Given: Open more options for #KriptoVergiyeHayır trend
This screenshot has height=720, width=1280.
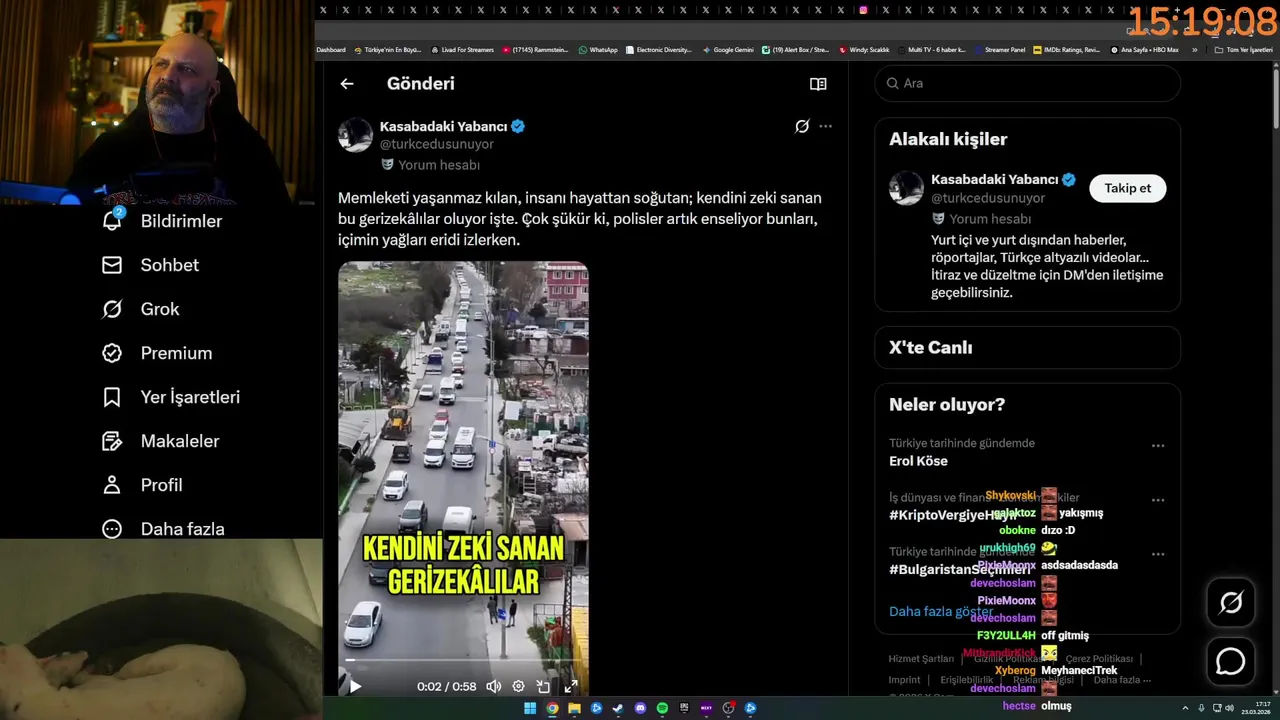Looking at the screenshot, I should [1158, 500].
